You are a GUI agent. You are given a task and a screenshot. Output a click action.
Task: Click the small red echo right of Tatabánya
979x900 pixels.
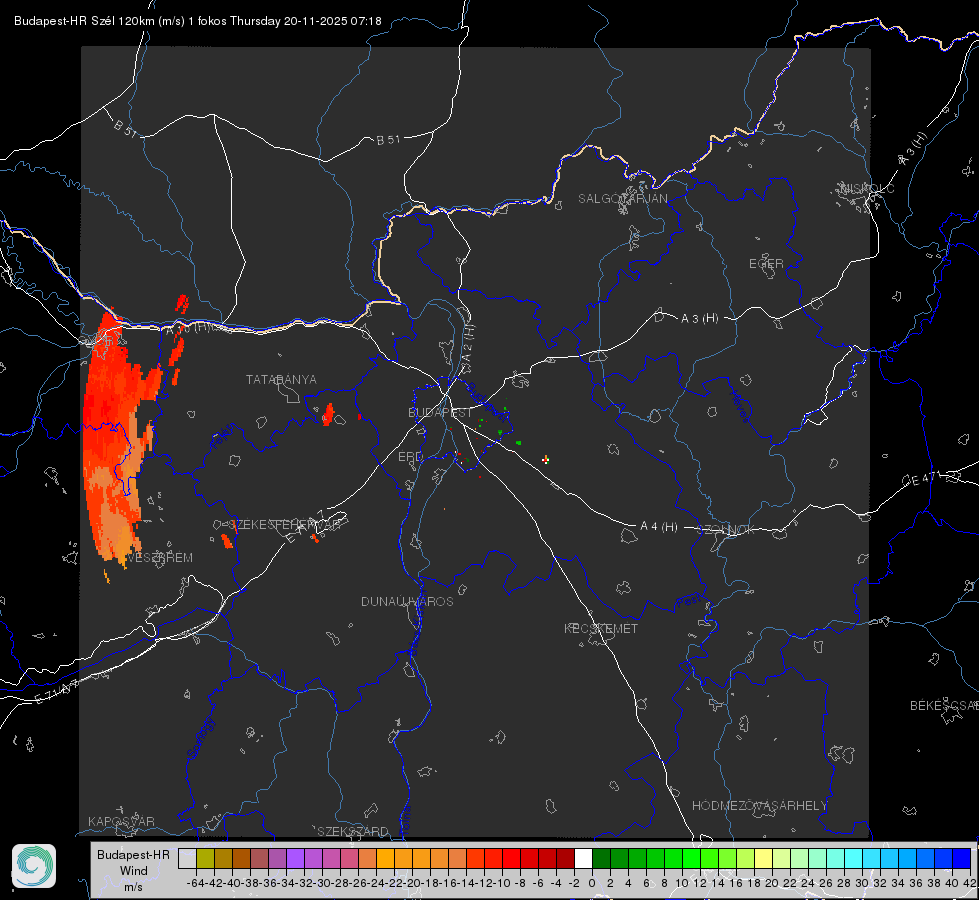328,415
